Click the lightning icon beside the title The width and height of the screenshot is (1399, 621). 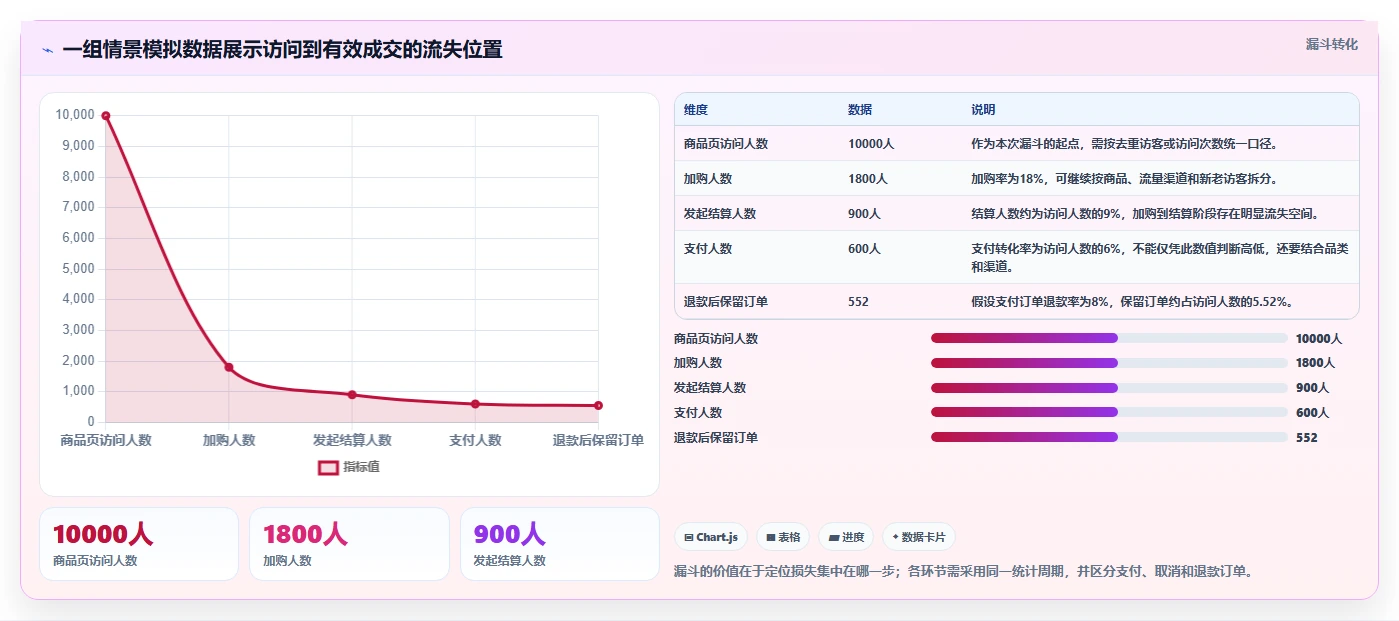tap(47, 50)
